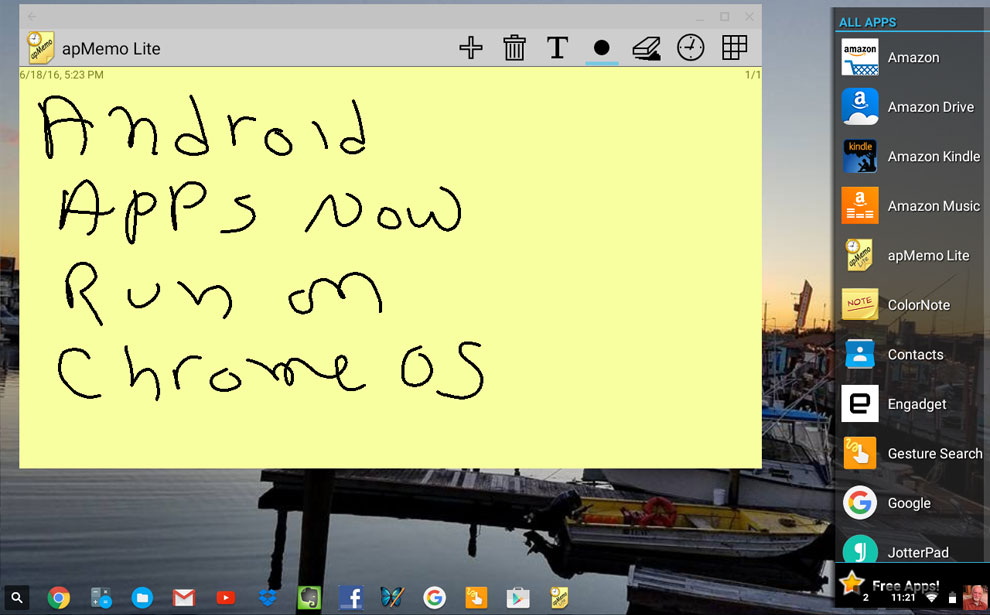Open the butterfly app in the shelf

(392, 597)
